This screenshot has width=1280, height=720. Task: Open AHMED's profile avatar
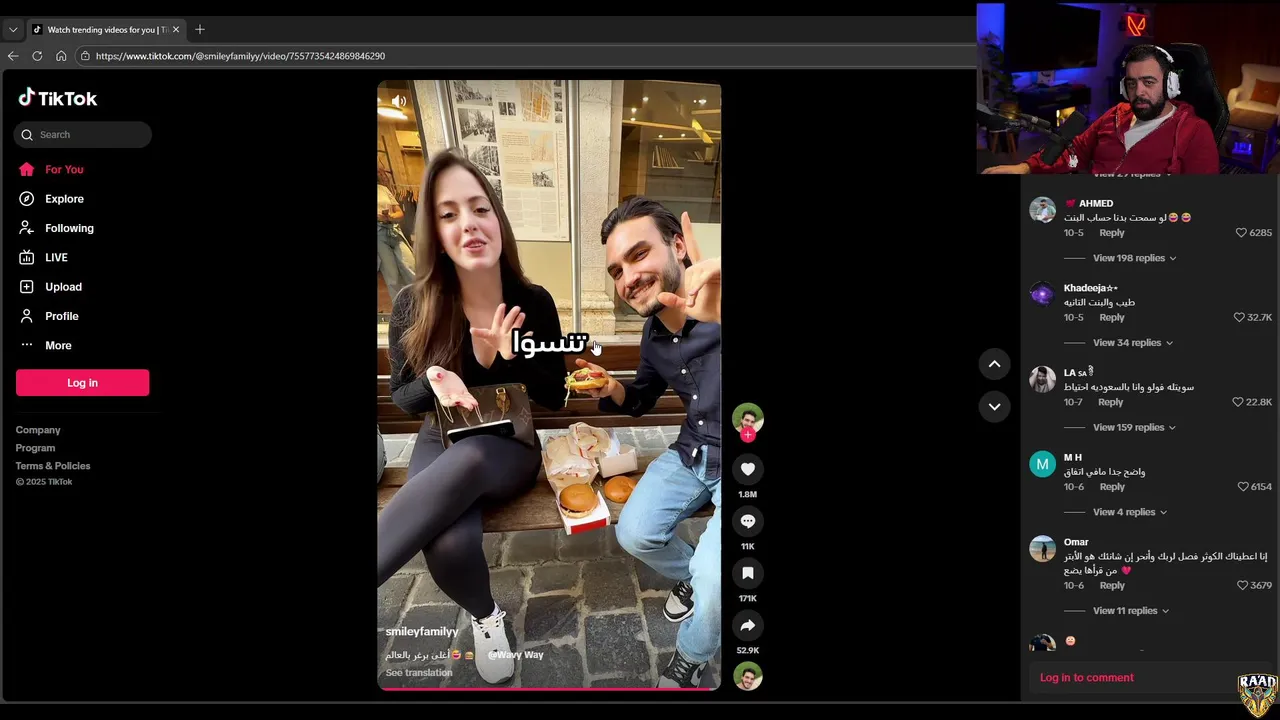[1042, 210]
